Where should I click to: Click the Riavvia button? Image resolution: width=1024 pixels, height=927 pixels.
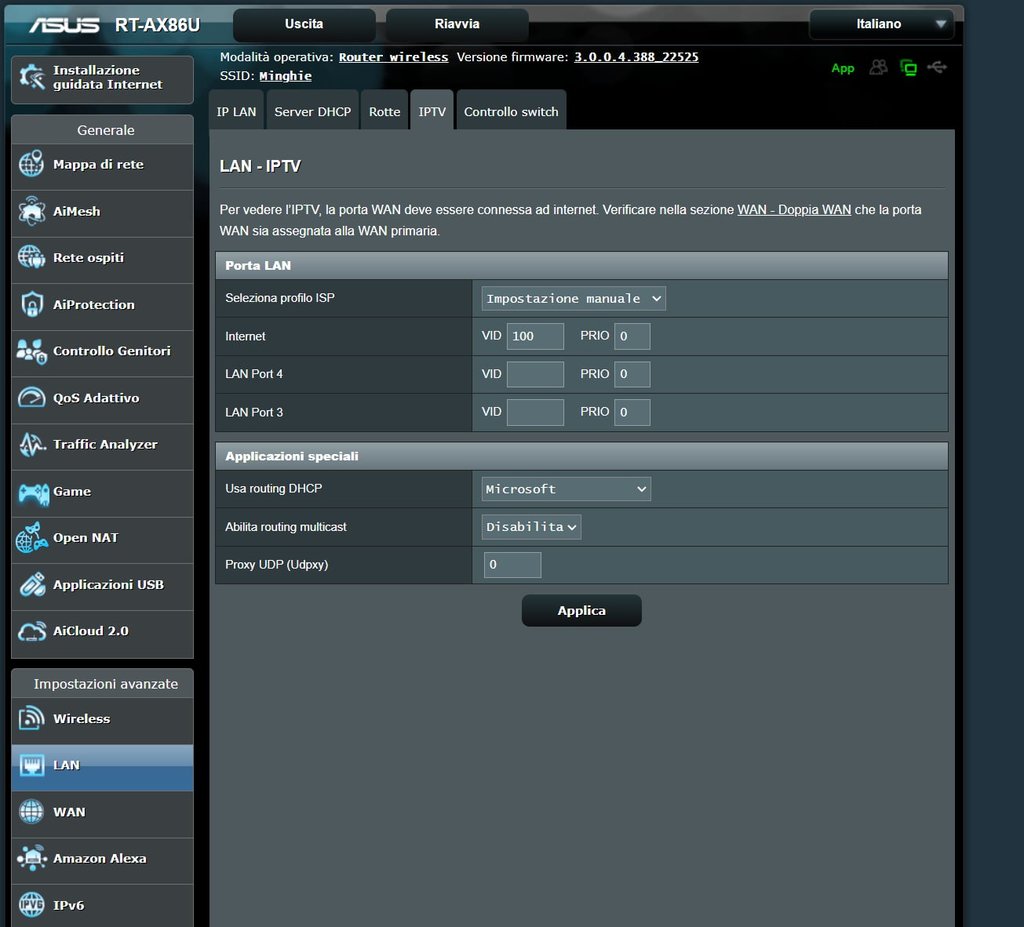(457, 24)
